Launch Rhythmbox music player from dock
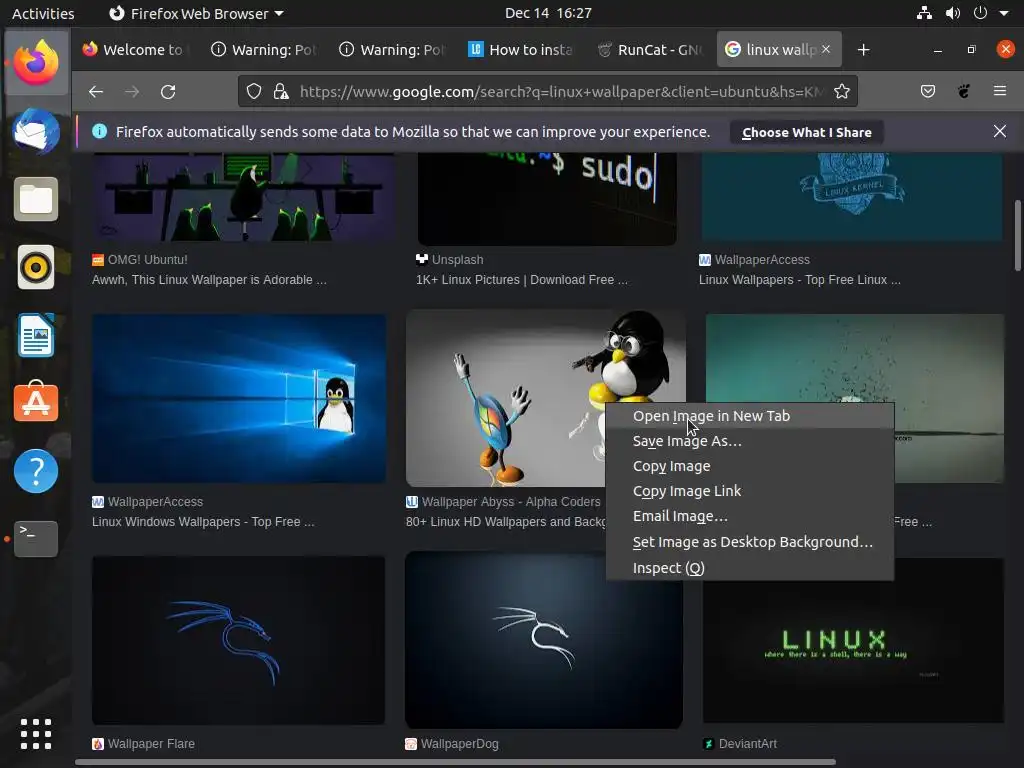1024x768 pixels. click(x=36, y=267)
